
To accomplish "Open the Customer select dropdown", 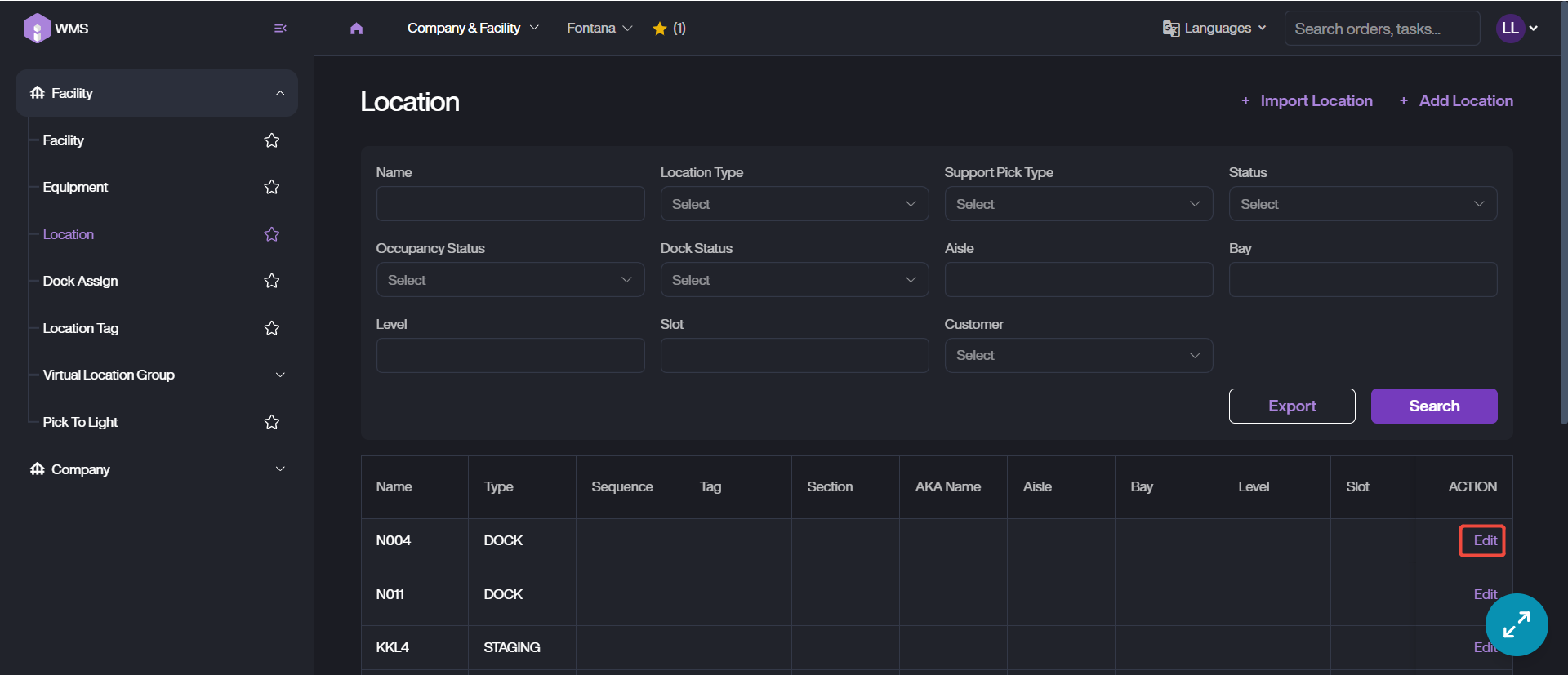I will point(1078,356).
